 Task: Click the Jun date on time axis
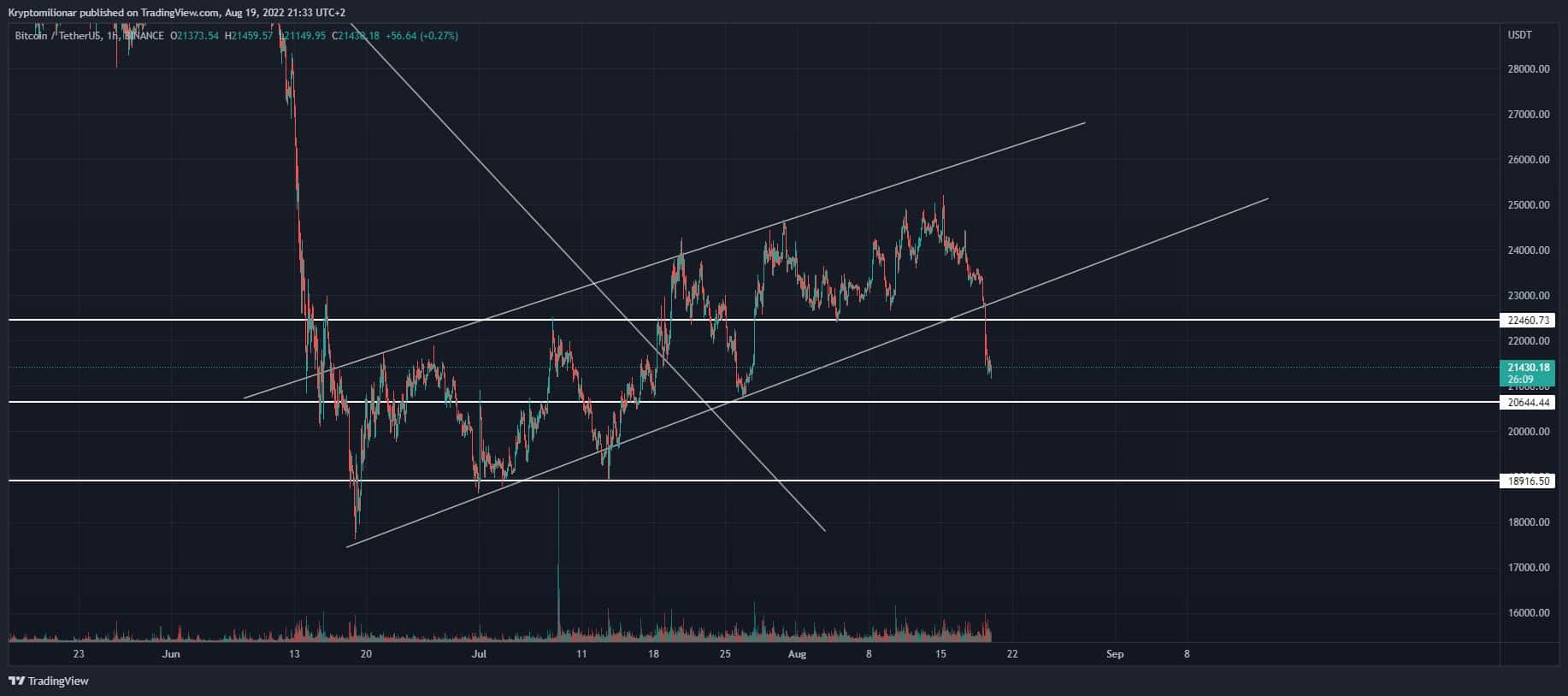pos(171,654)
